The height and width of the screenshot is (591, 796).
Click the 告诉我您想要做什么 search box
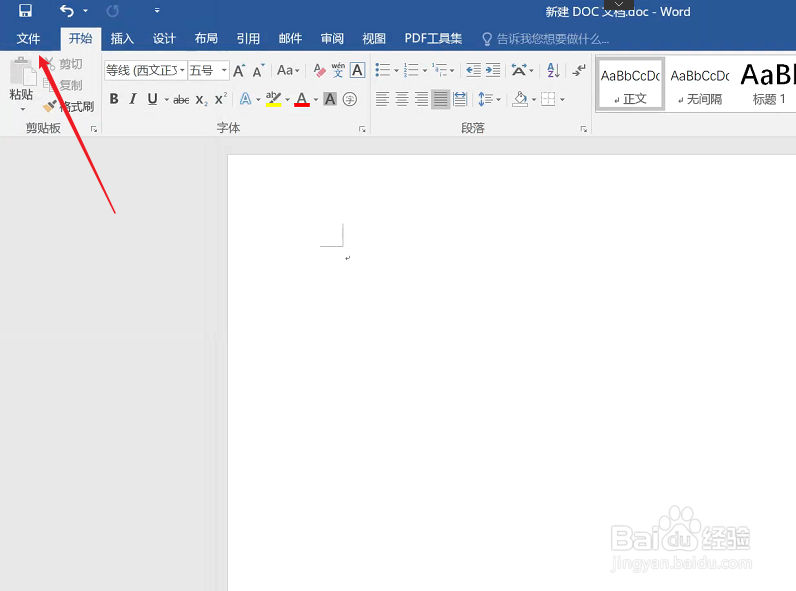(x=545, y=39)
